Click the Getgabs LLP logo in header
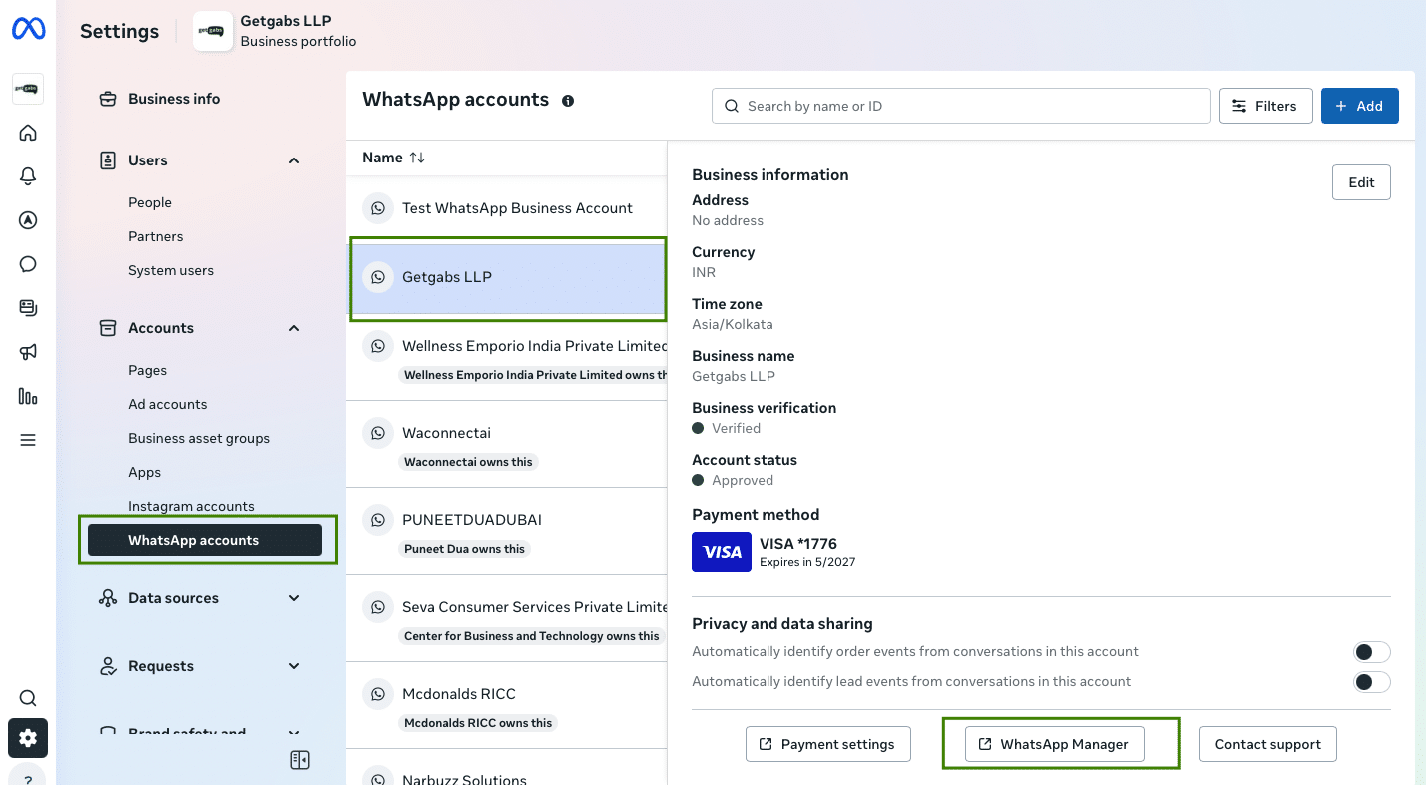The image size is (1426, 785). coord(212,31)
